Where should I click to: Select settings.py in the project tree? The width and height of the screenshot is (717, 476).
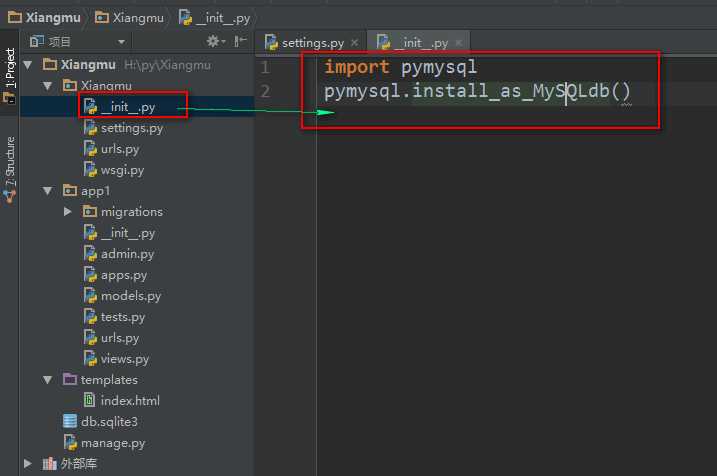point(137,128)
